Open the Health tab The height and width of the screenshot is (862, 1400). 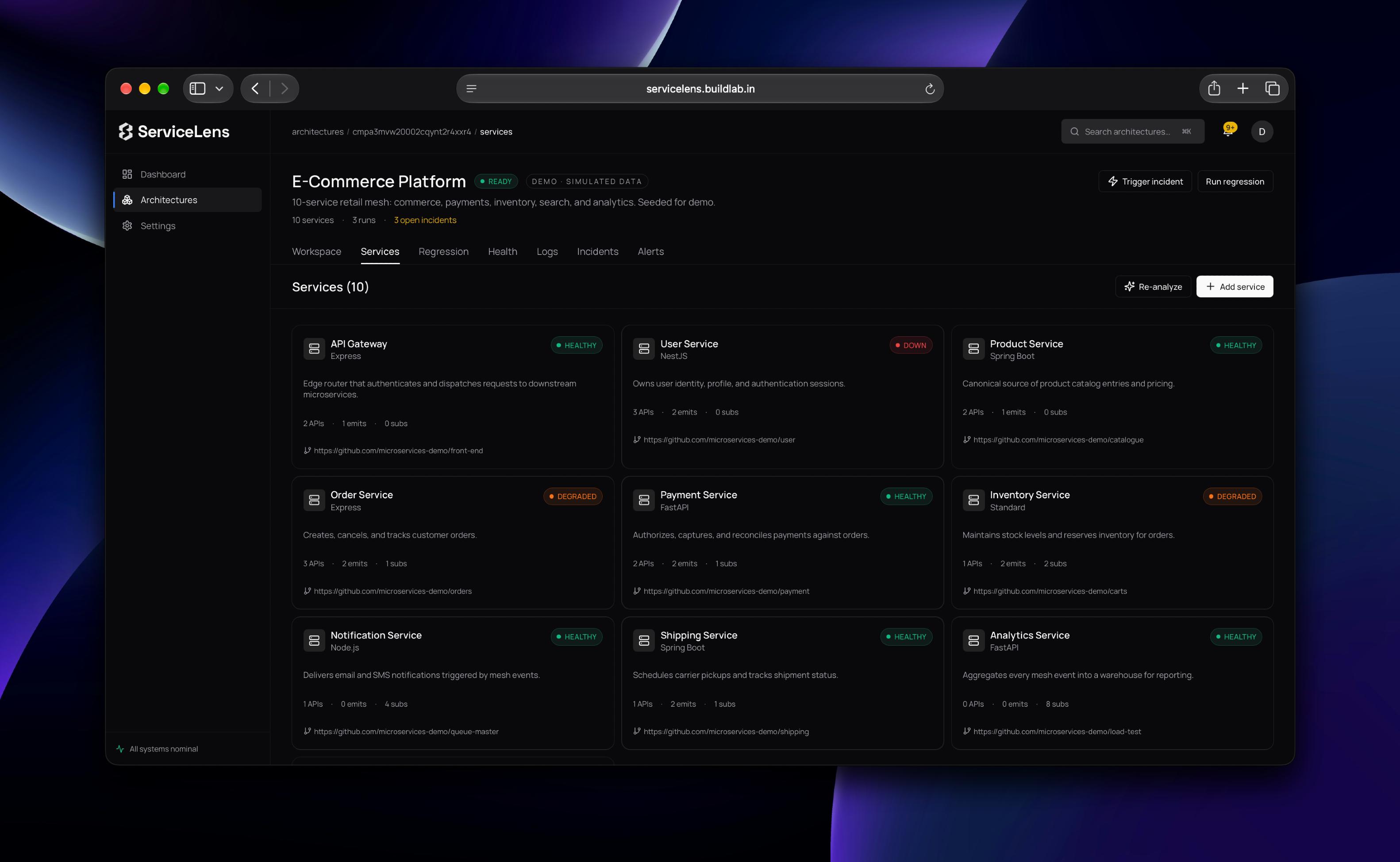point(502,251)
